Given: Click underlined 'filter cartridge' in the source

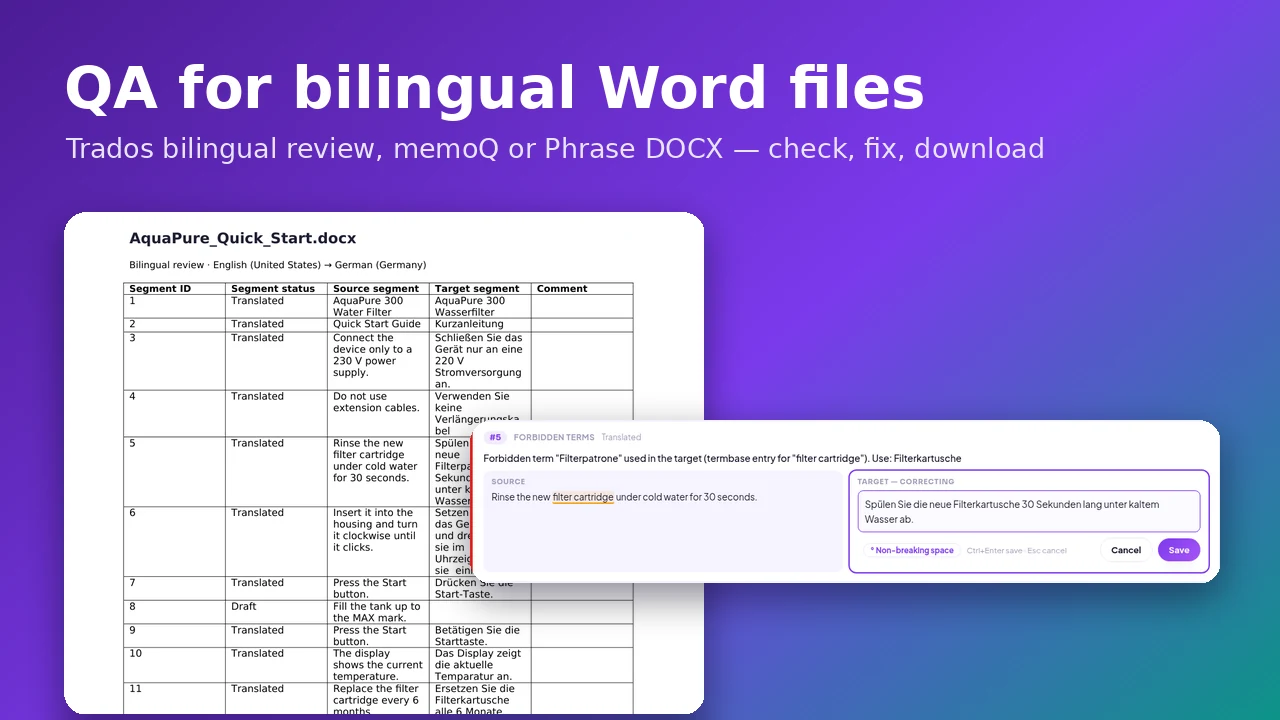Looking at the screenshot, I should click(583, 497).
